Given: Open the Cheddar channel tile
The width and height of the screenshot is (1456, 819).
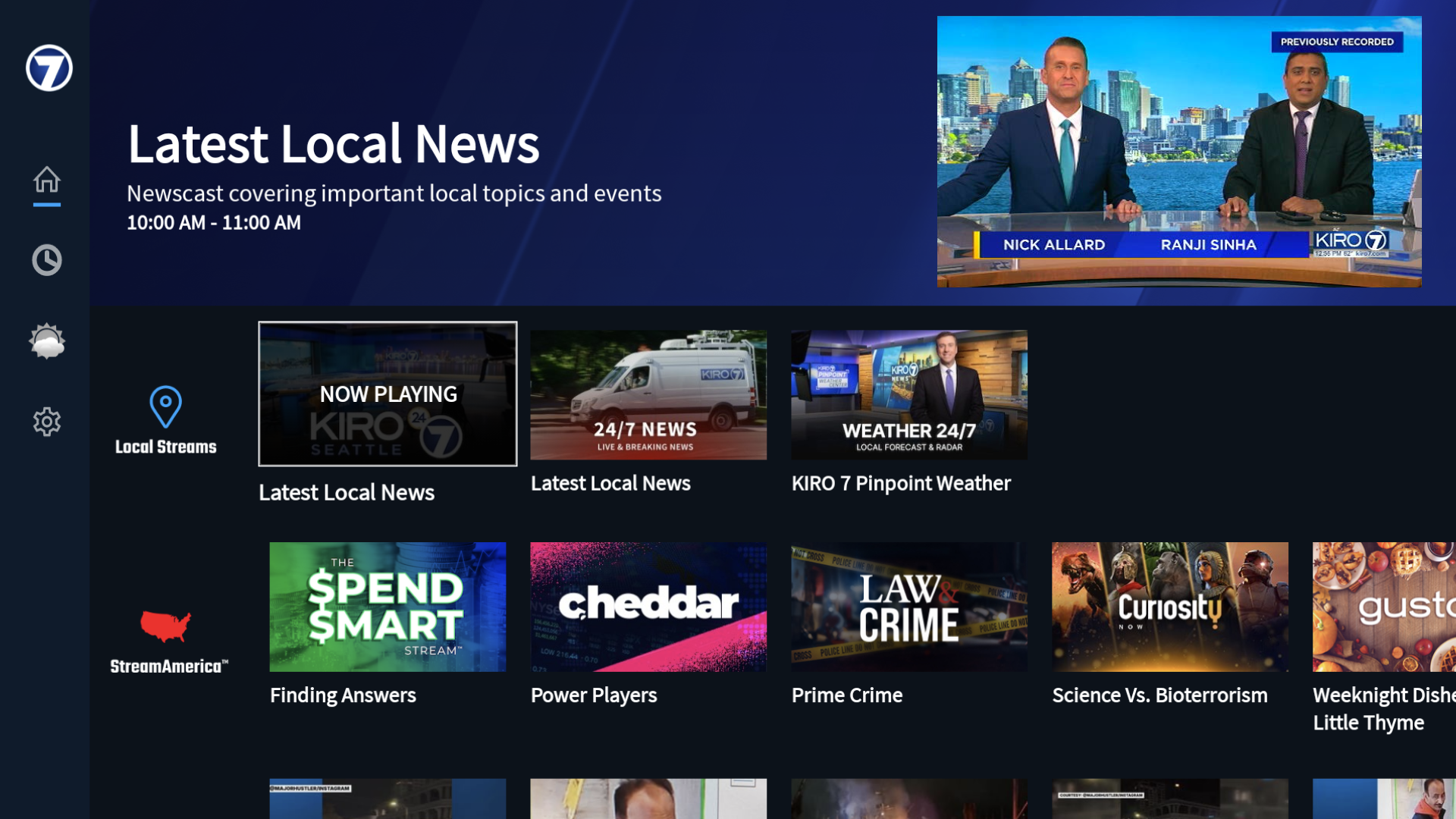Looking at the screenshot, I should [648, 607].
